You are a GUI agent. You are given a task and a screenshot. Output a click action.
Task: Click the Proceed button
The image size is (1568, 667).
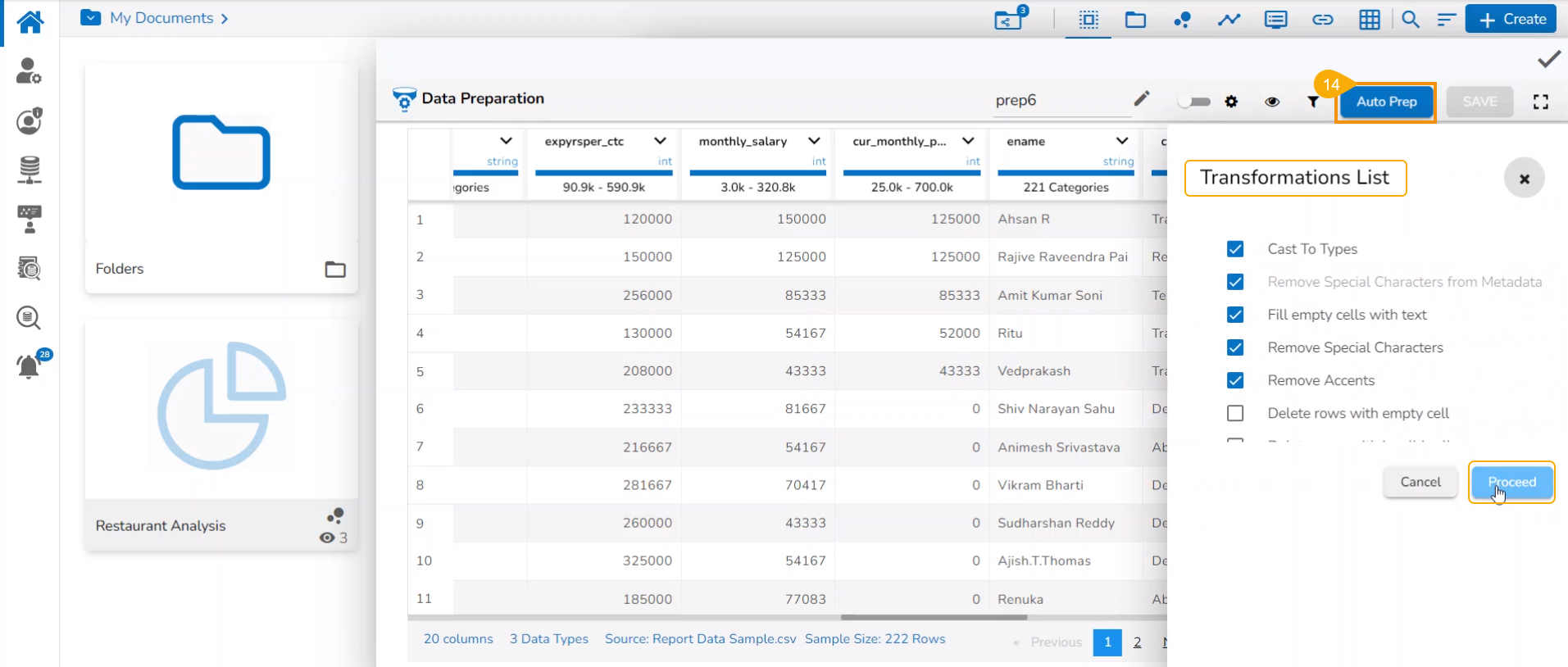click(1511, 482)
